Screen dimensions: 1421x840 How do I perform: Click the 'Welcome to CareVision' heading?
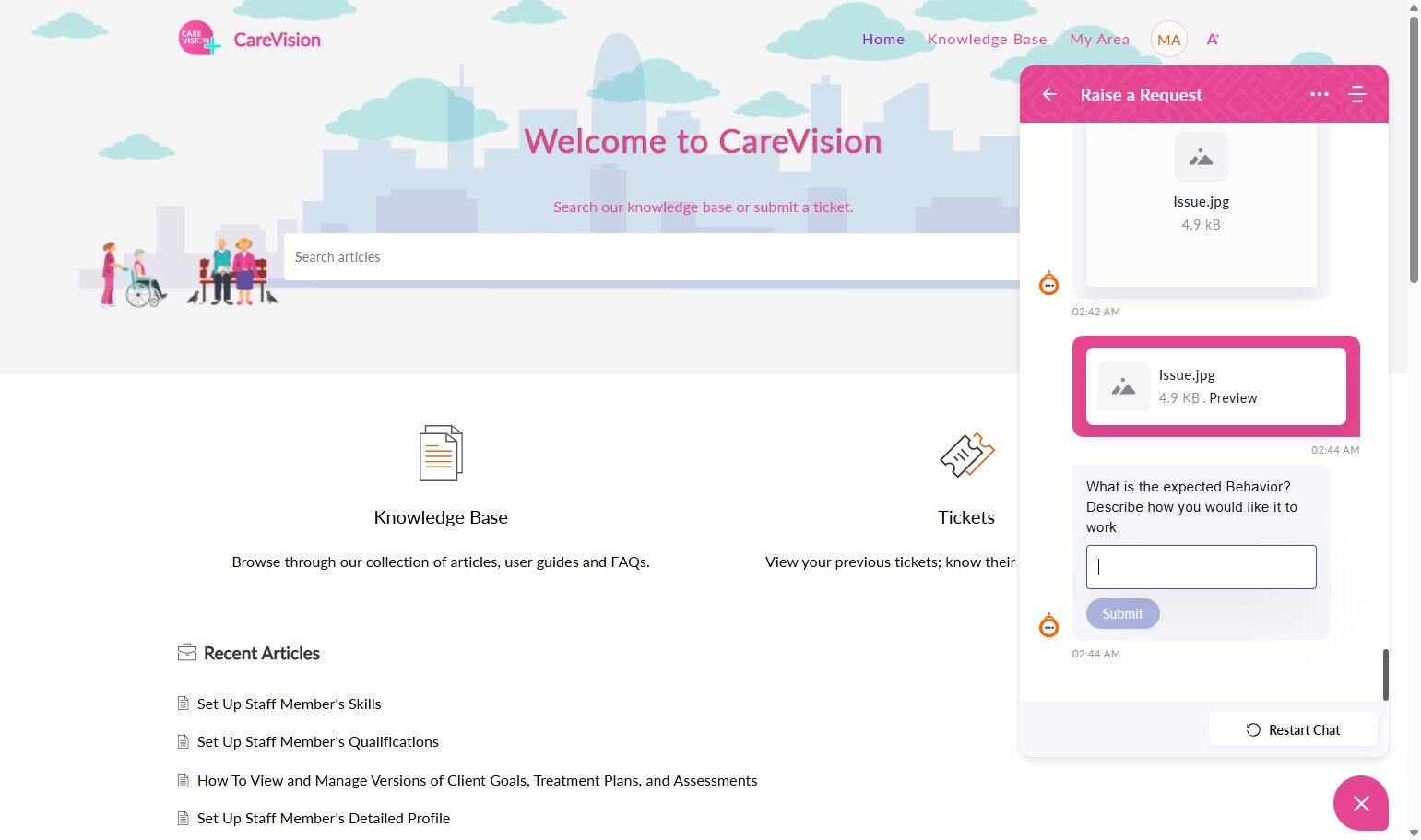tap(703, 141)
